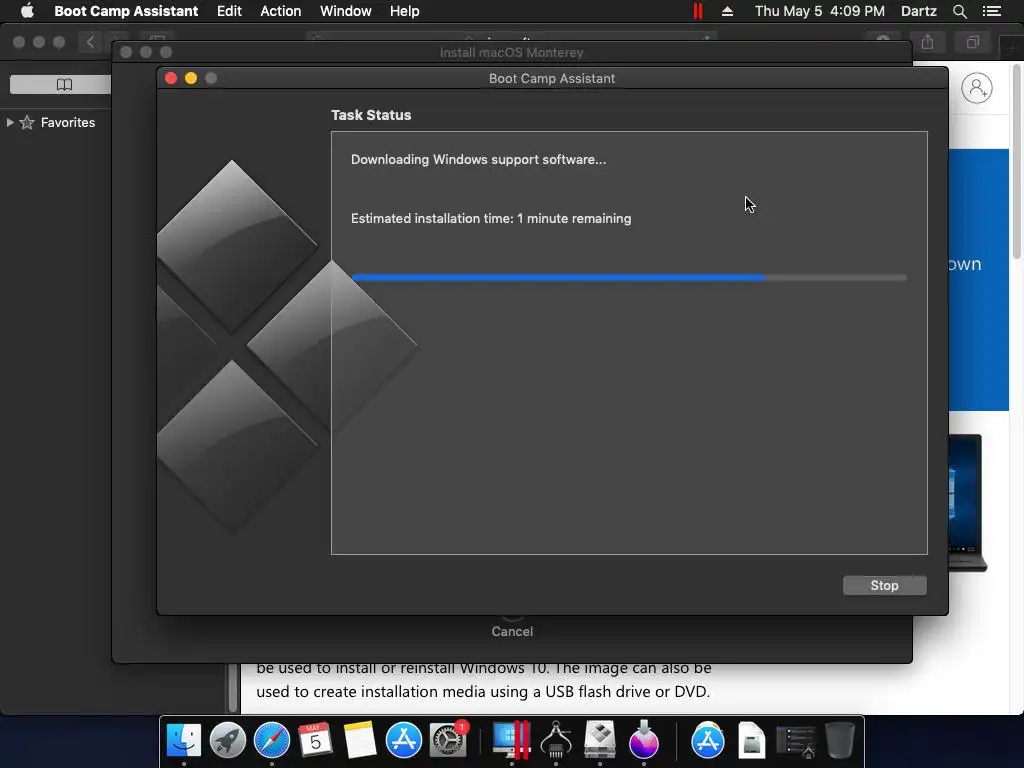Open the Window menu

point(345,11)
